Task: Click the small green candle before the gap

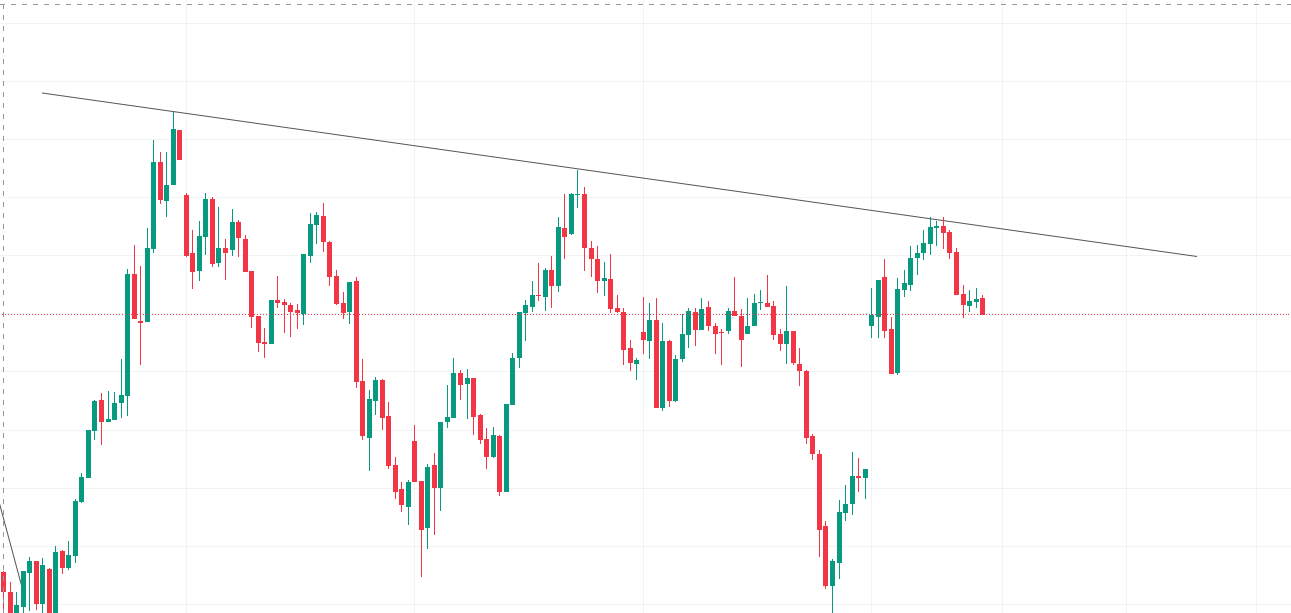Action: [x=865, y=473]
